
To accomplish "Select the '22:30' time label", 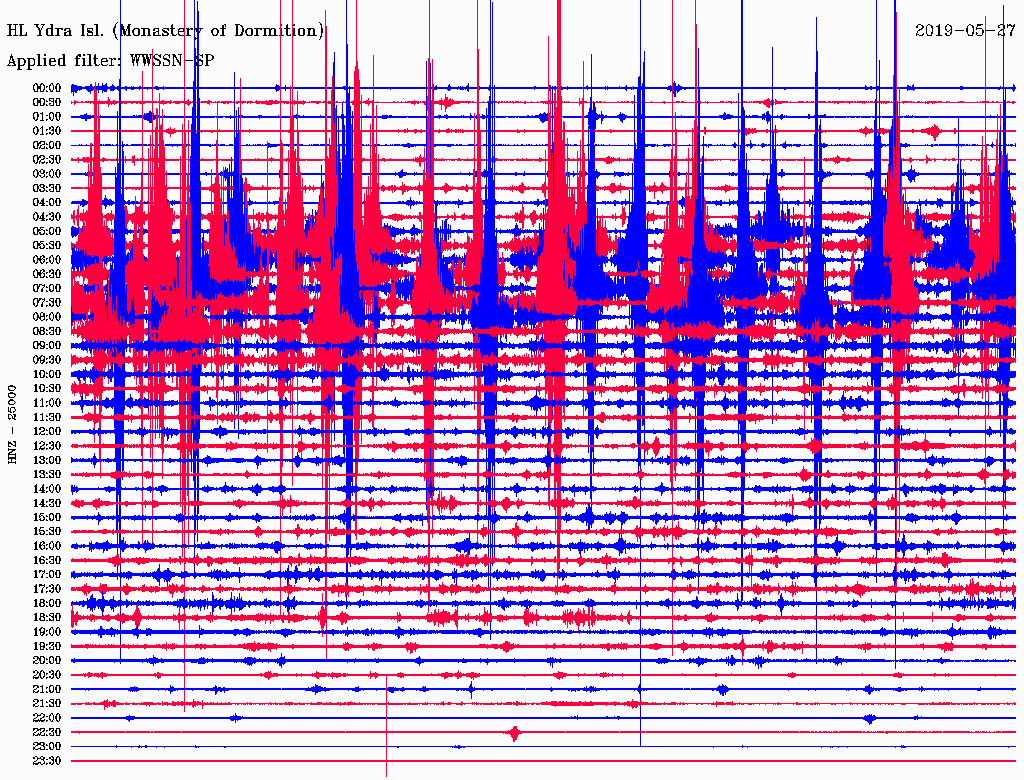I will coord(47,732).
